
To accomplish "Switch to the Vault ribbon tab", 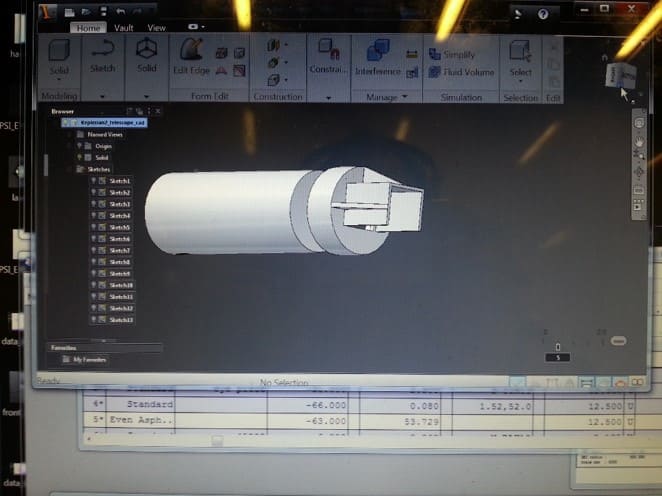I will tap(124, 28).
